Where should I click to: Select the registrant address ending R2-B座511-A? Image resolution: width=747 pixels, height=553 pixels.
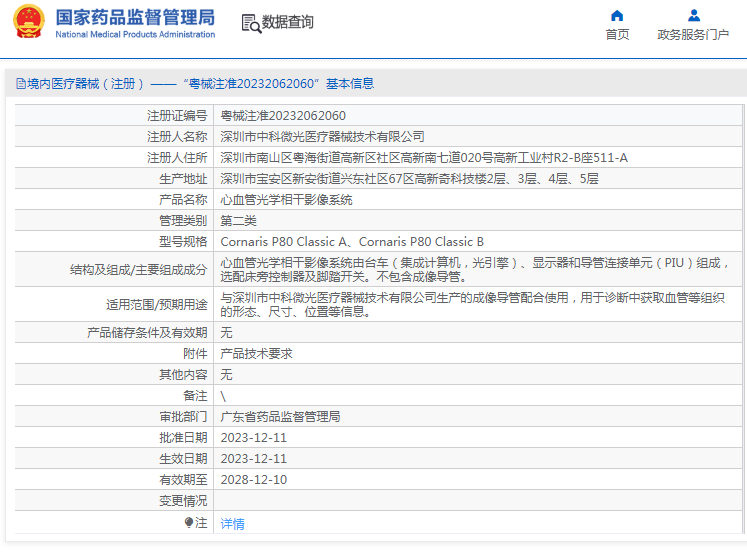[424, 158]
